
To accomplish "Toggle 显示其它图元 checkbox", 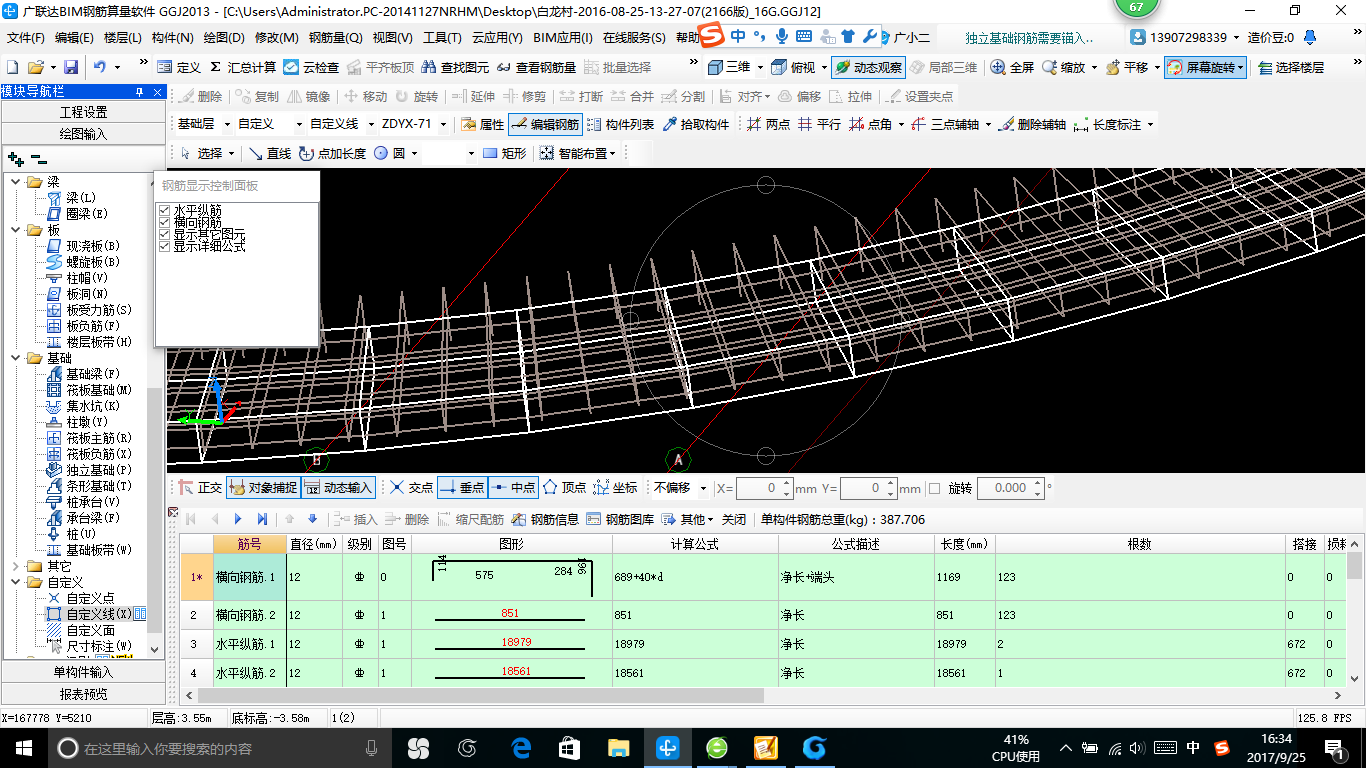I will (165, 234).
